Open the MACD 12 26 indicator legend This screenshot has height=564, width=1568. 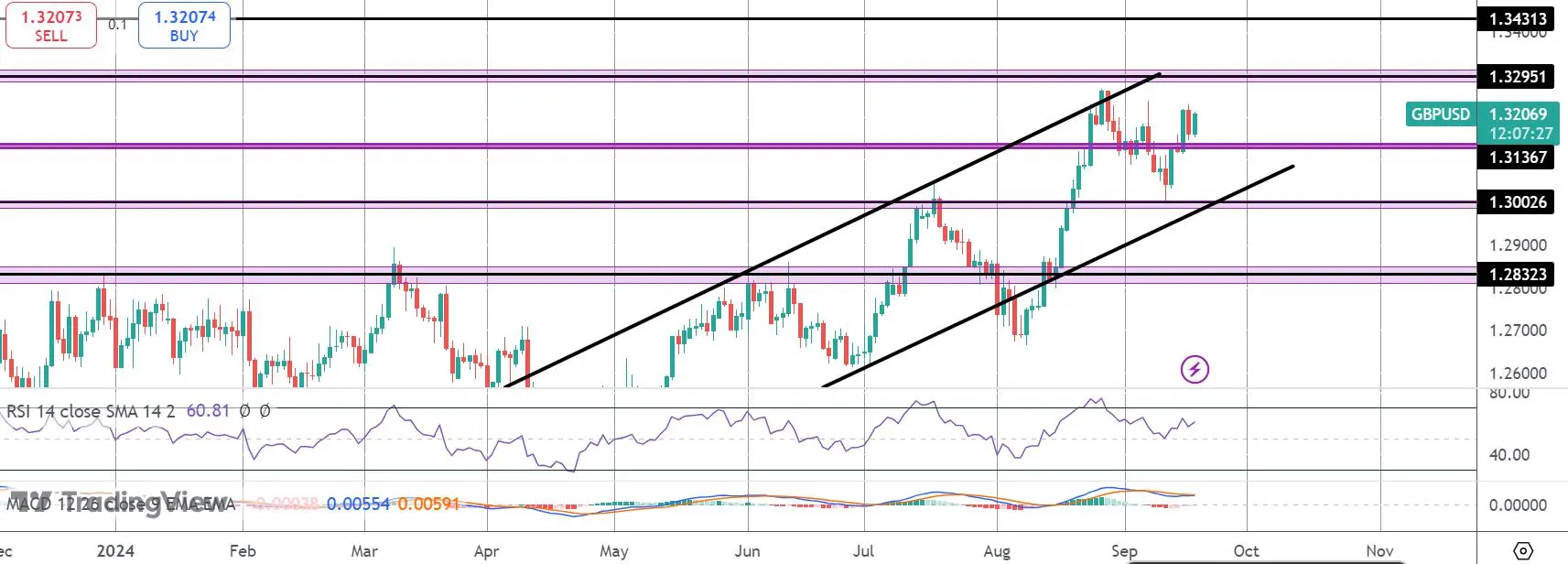point(121,504)
